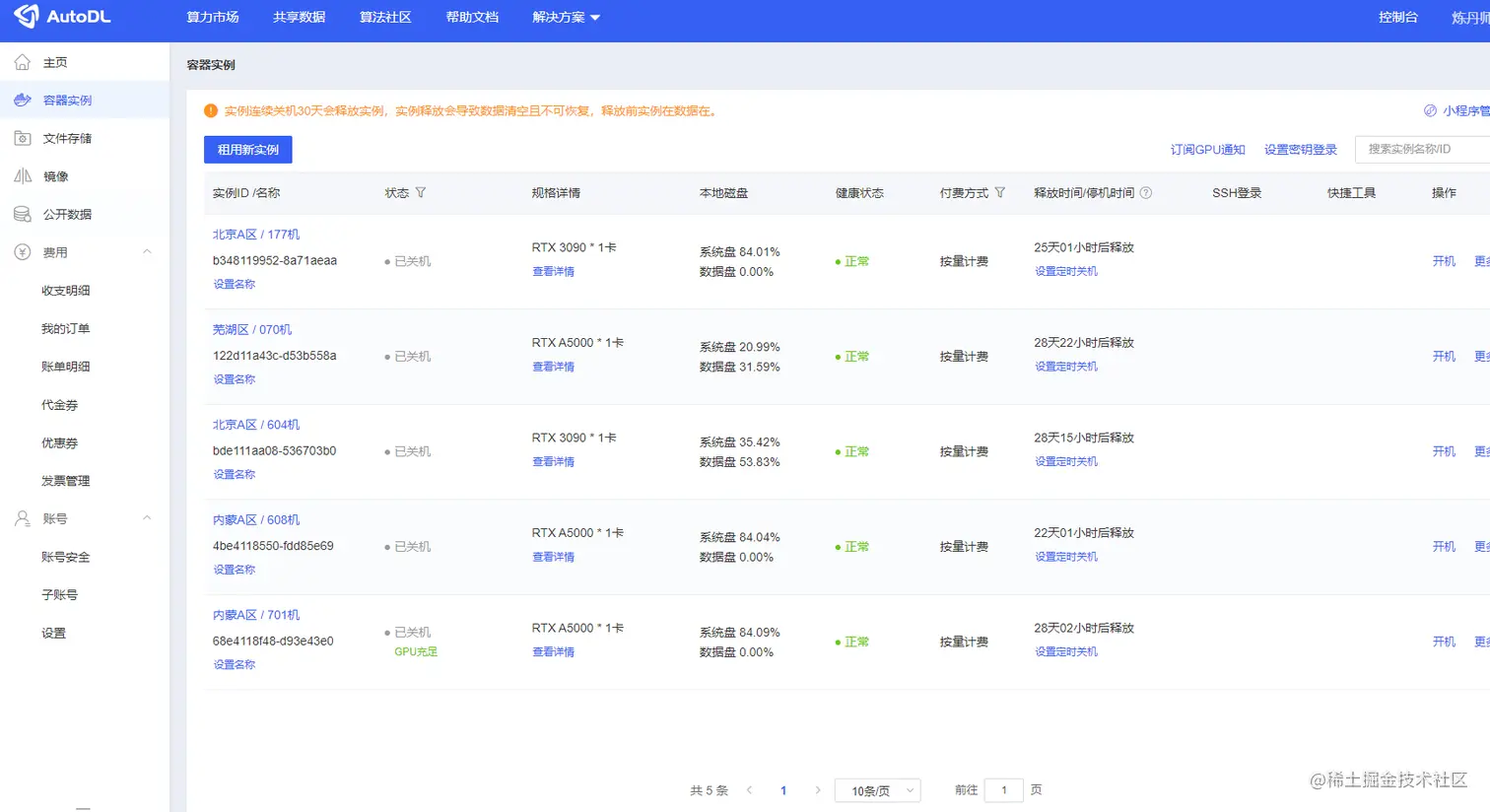The image size is (1490, 812).
Task: Click 设置定时关机 for 25天01小时后释放 row
Action: (1066, 271)
